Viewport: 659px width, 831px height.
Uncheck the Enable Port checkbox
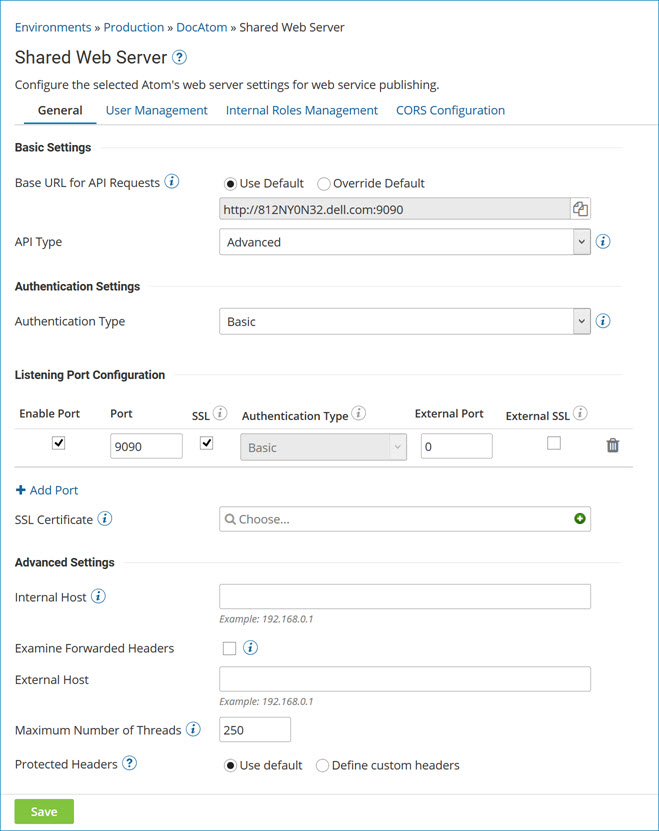(x=57, y=442)
